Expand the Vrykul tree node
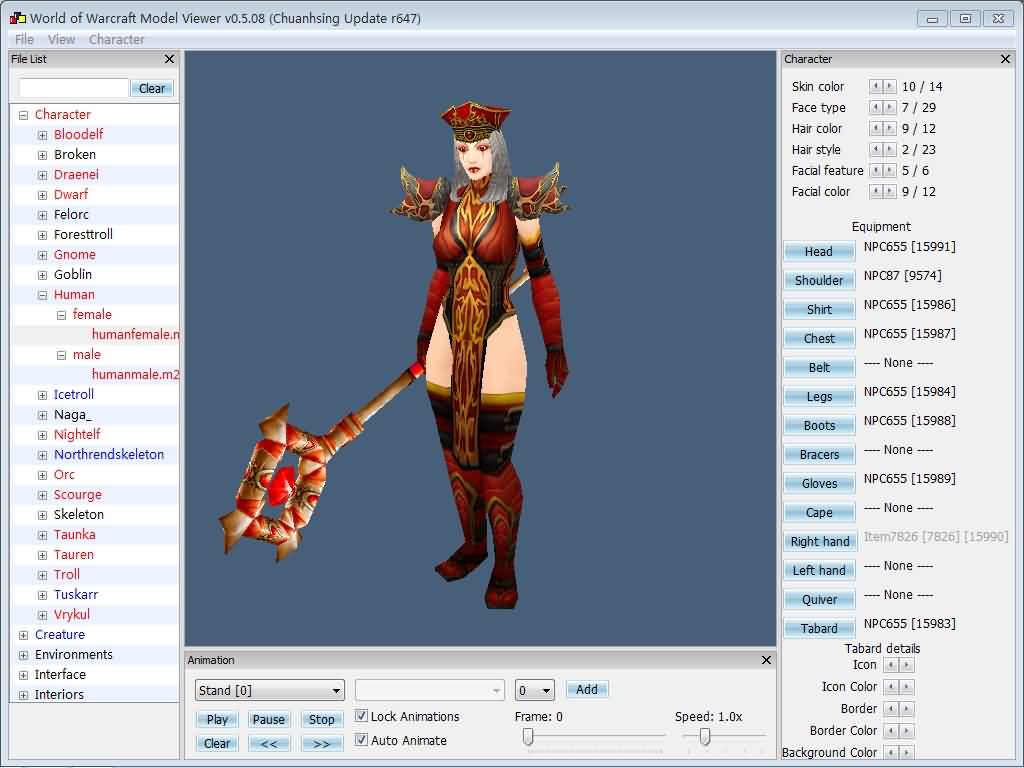 42,616
